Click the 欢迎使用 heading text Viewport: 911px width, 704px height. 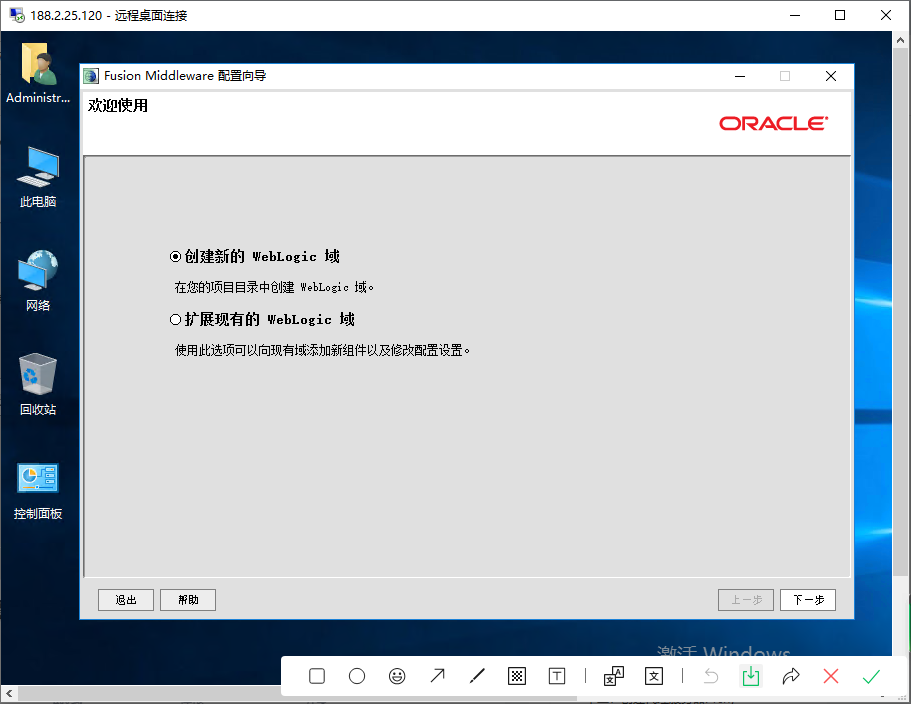point(118,106)
